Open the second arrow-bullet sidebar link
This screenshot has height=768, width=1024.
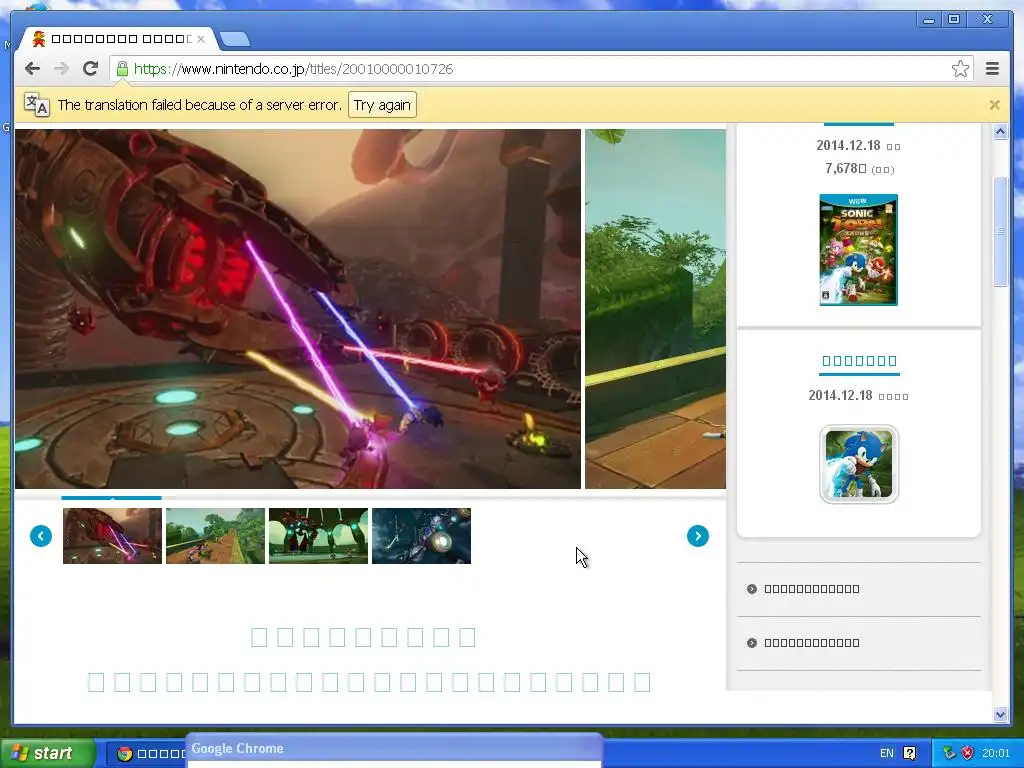point(811,643)
